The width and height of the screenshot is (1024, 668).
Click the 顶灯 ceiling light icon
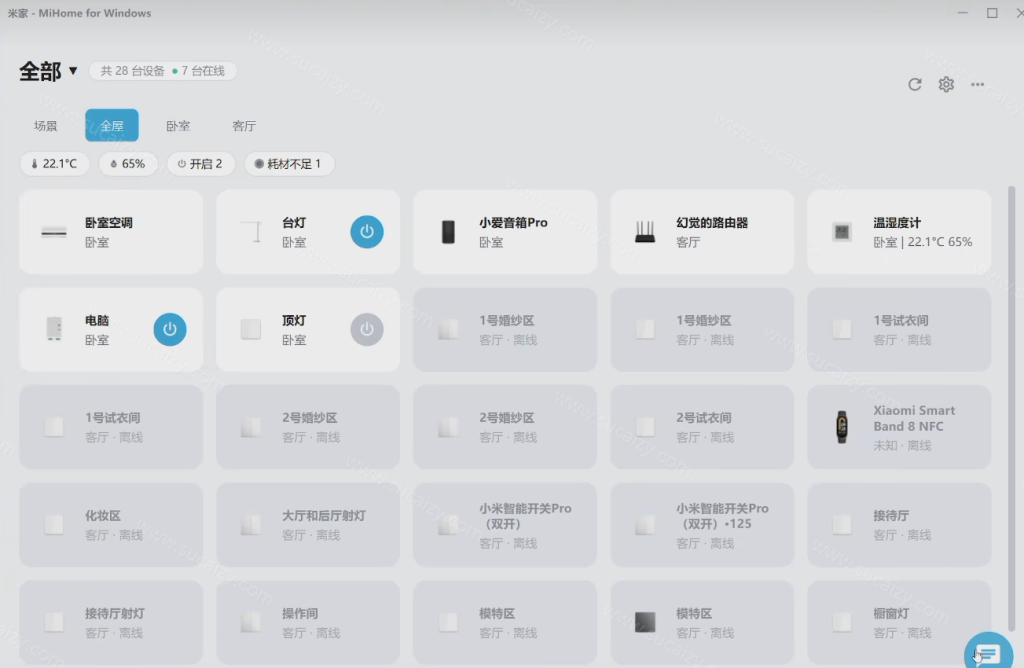tap(251, 329)
